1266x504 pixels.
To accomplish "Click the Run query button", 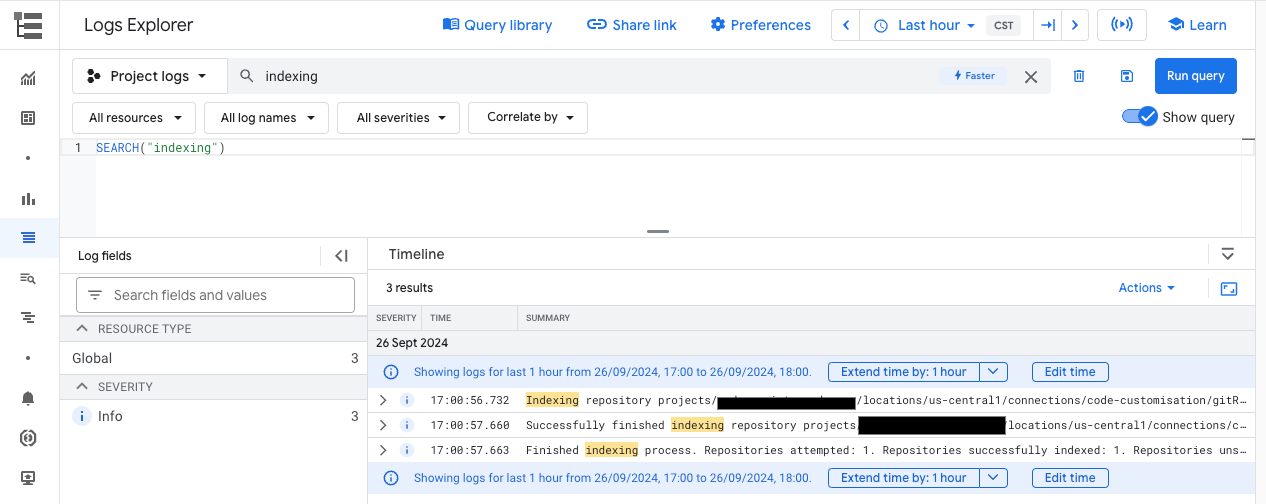I will click(x=1195, y=76).
